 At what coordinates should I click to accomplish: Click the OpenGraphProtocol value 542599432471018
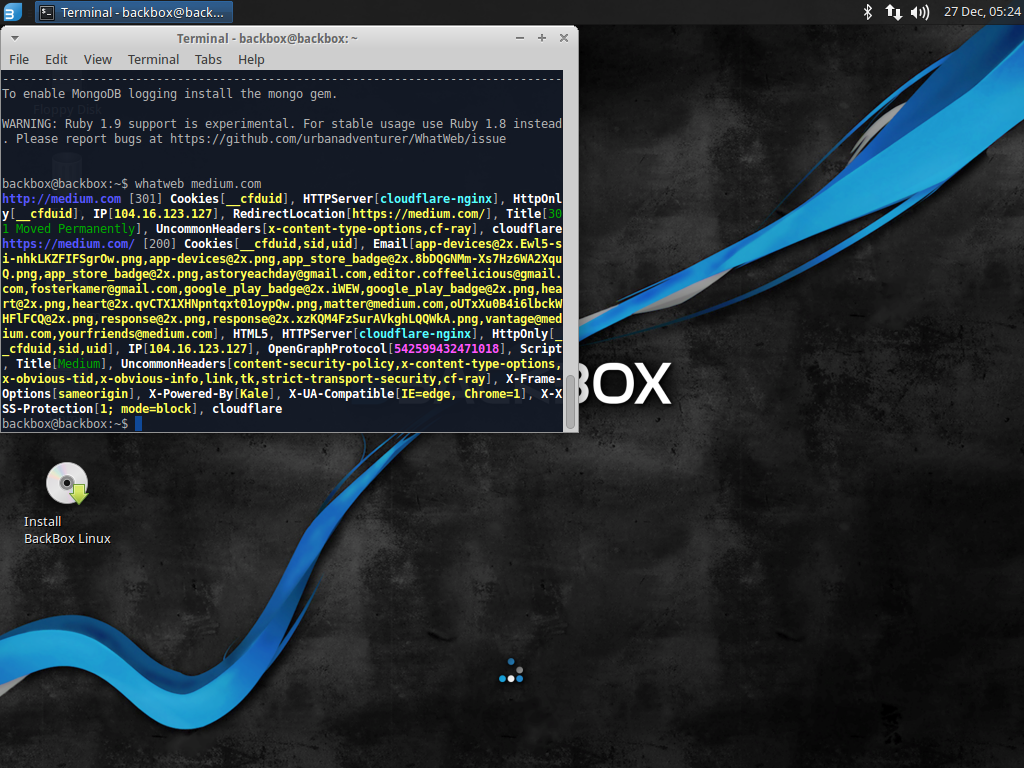[447, 349]
